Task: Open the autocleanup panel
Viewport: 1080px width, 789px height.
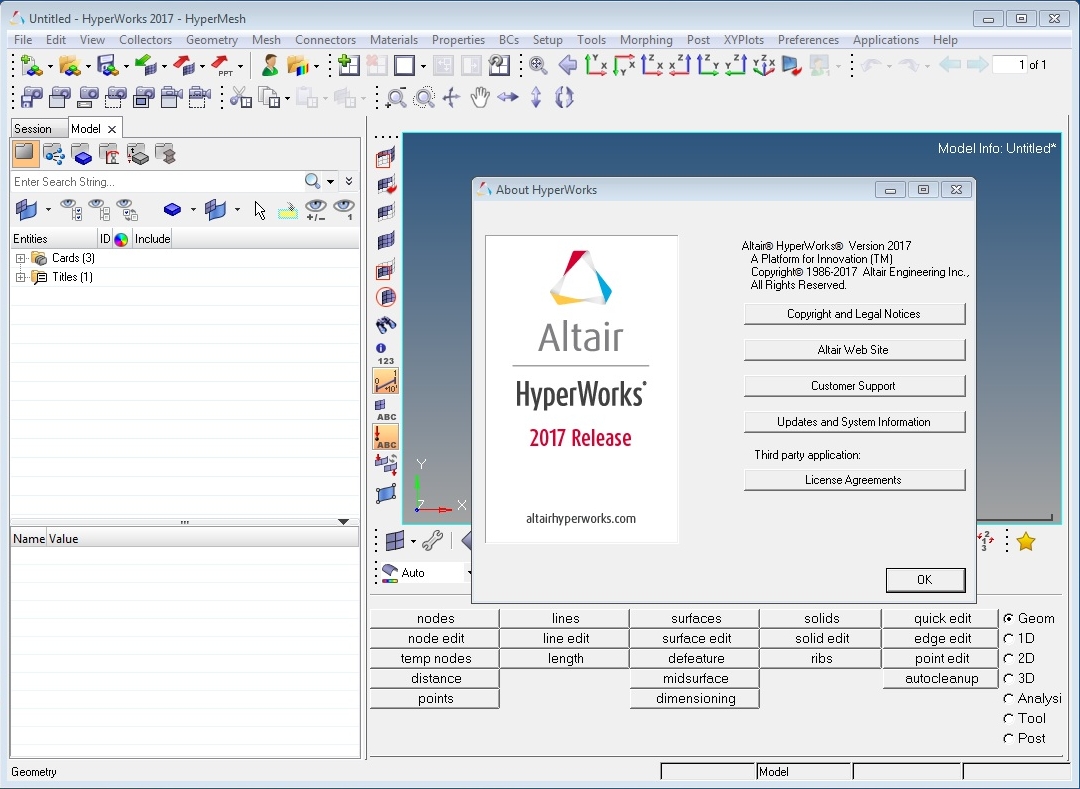Action: pos(941,678)
